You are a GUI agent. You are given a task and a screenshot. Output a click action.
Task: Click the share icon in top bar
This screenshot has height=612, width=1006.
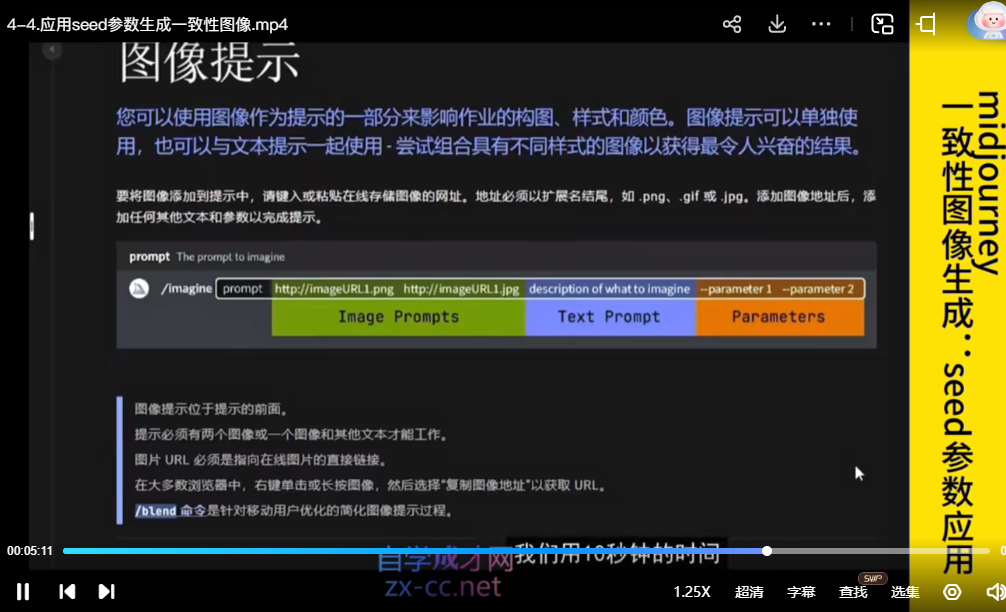(x=732, y=24)
